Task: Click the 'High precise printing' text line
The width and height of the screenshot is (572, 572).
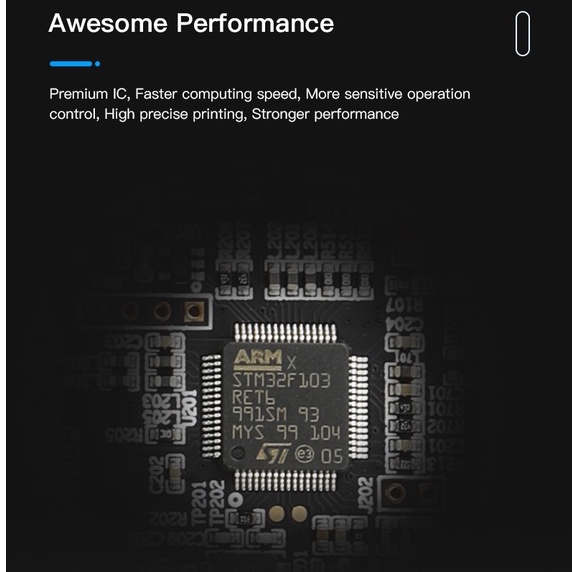Action: 176,114
